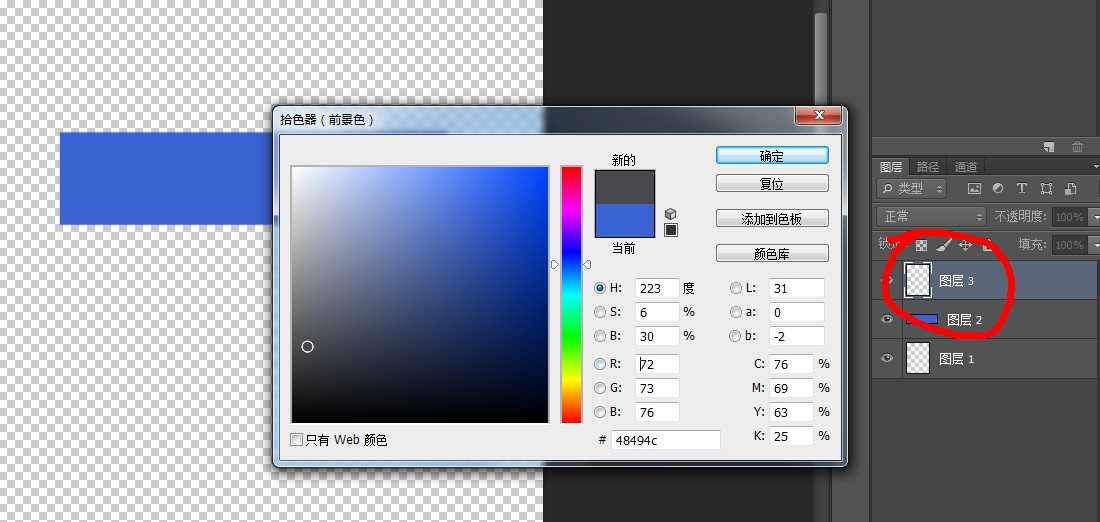This screenshot has width=1100, height=522.
Task: Switch to the 路径 tab
Action: click(927, 167)
